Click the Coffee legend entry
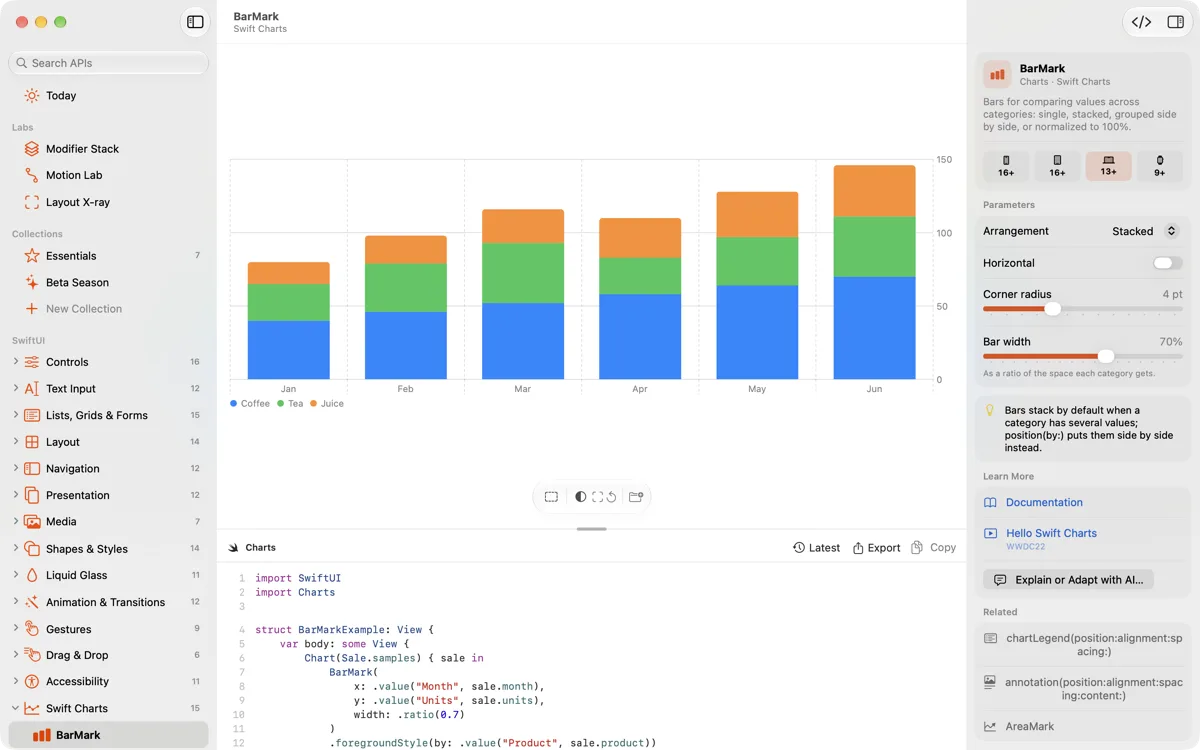Image resolution: width=1200 pixels, height=750 pixels. click(250, 404)
